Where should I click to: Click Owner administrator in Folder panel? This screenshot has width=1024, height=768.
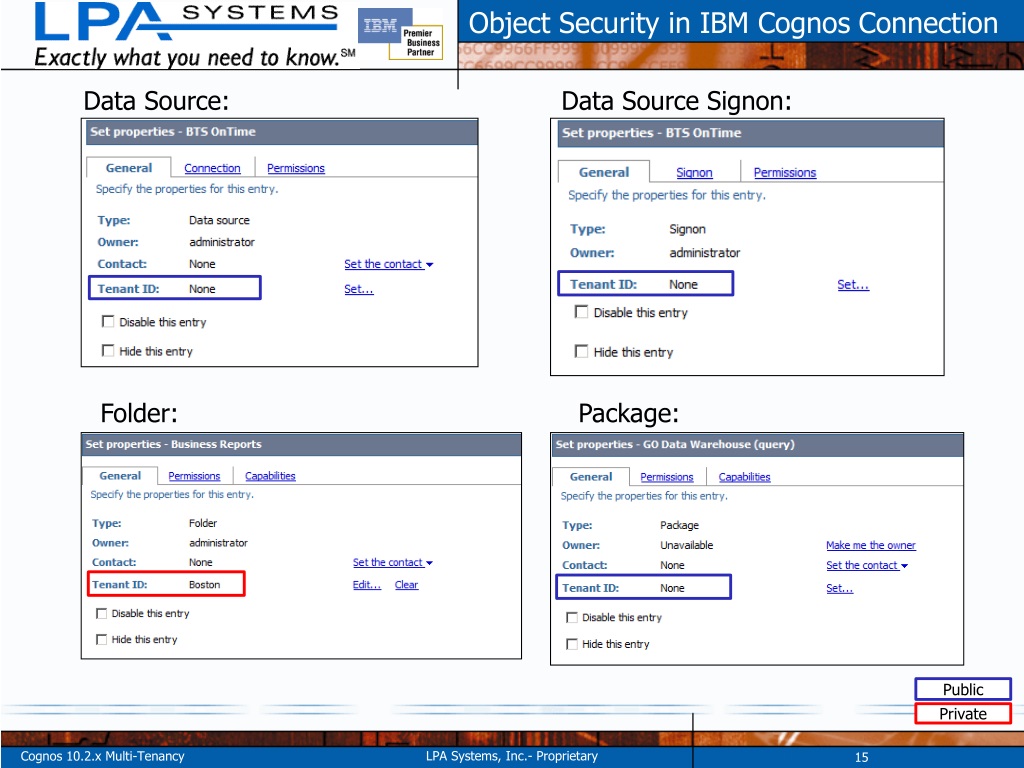[x=218, y=543]
